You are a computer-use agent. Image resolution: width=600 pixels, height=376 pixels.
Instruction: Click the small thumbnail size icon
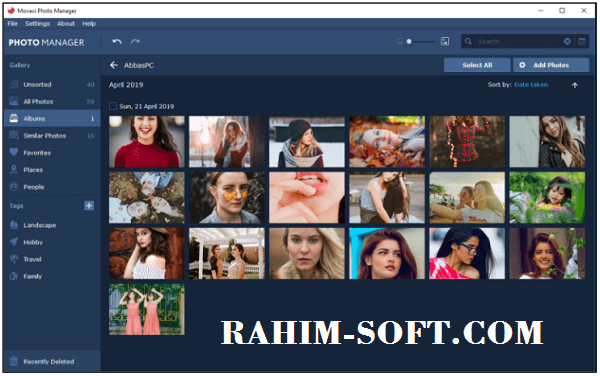tap(399, 41)
